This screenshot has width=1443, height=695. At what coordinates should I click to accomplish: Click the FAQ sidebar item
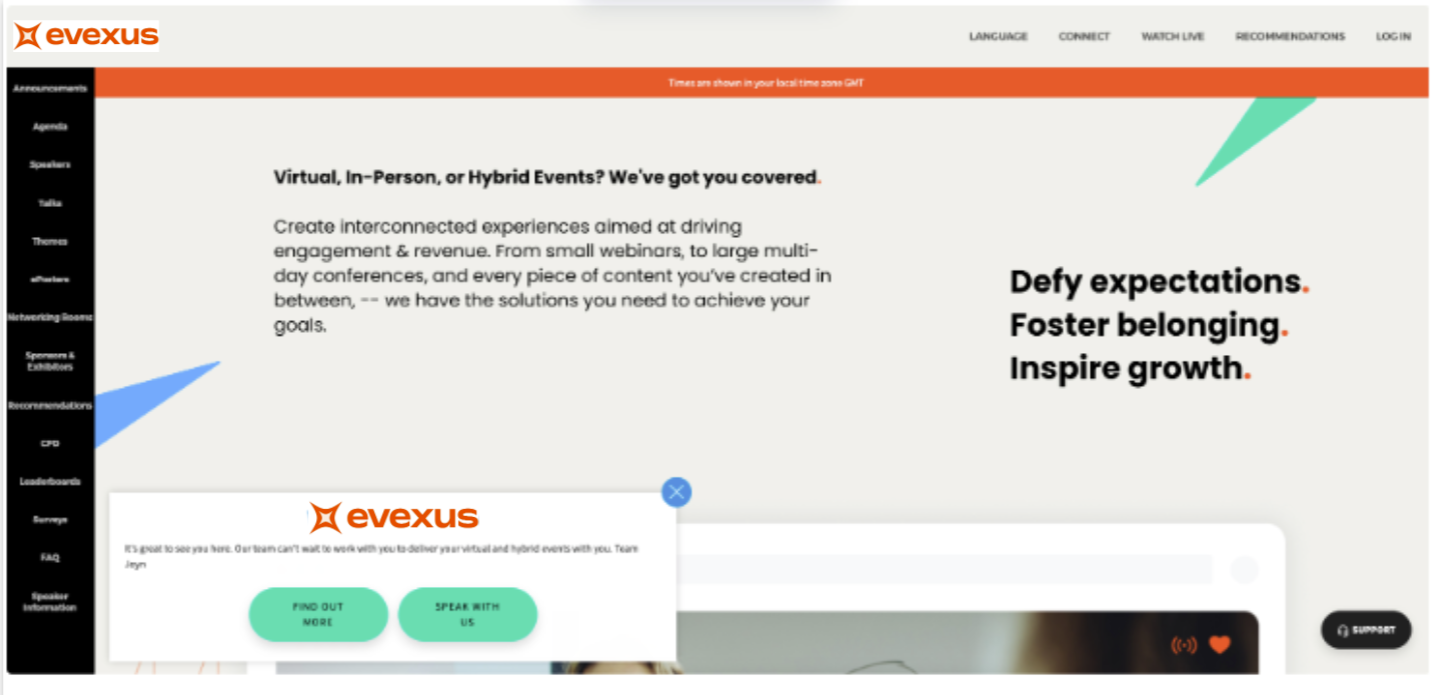tap(50, 558)
